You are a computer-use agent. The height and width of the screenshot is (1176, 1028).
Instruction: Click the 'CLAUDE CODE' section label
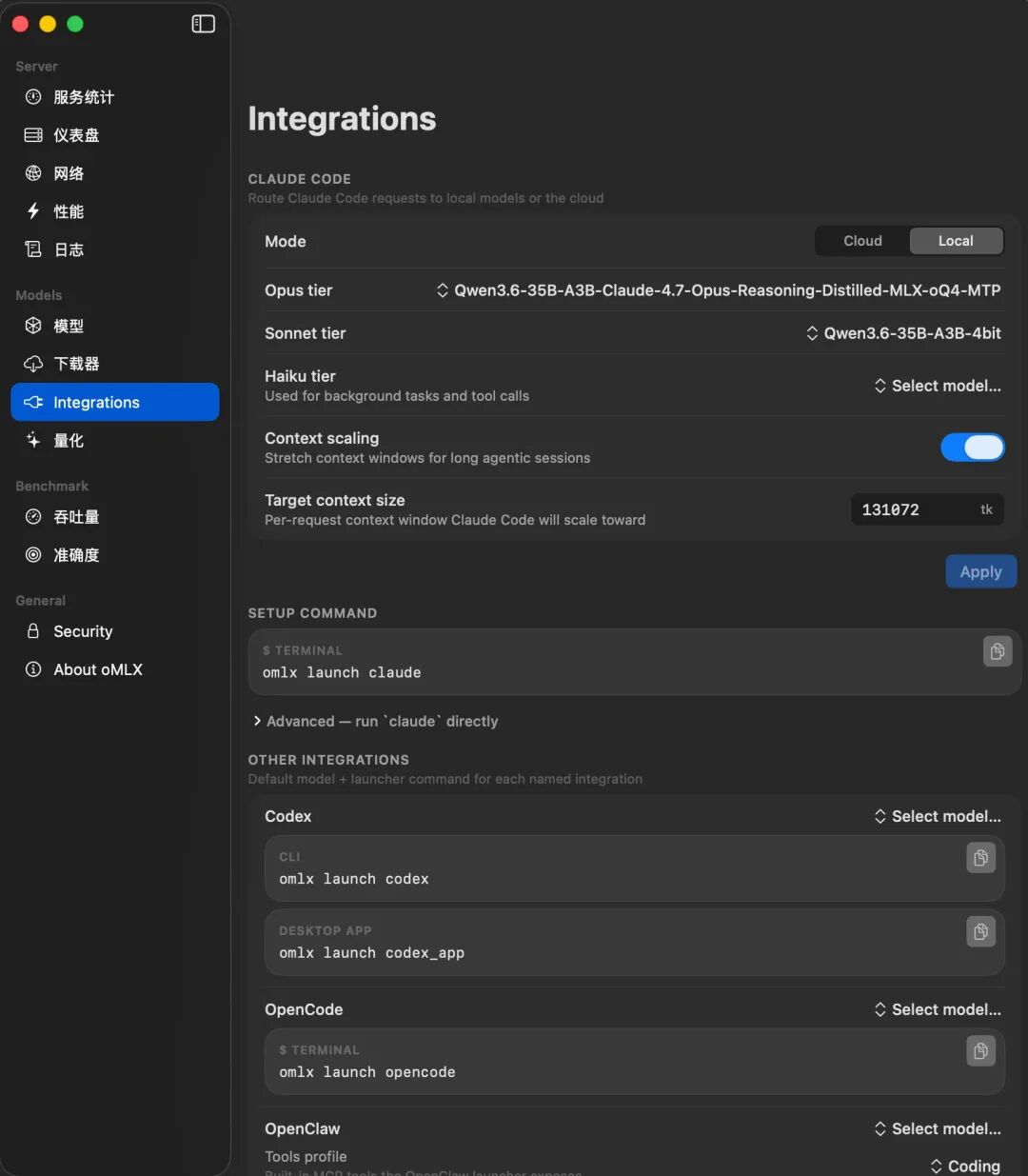point(299,179)
